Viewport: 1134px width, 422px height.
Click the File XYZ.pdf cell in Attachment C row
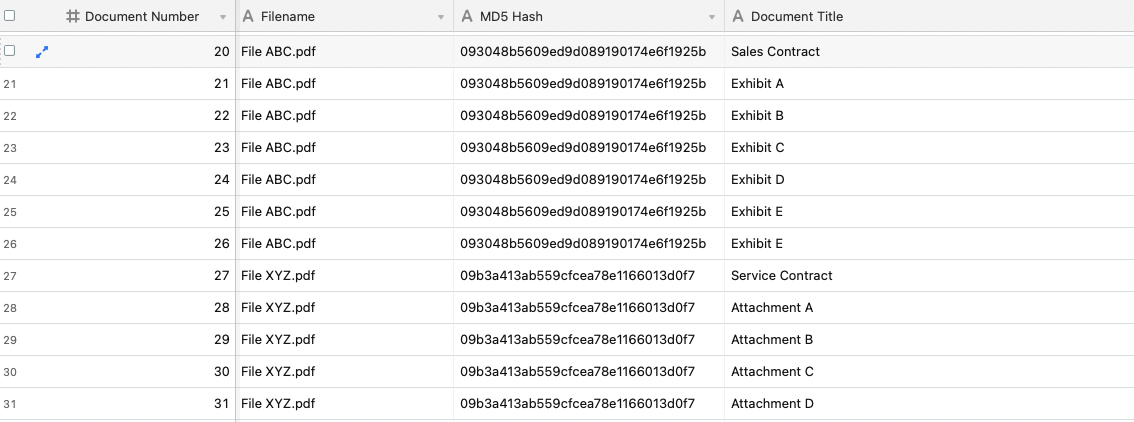(345, 371)
